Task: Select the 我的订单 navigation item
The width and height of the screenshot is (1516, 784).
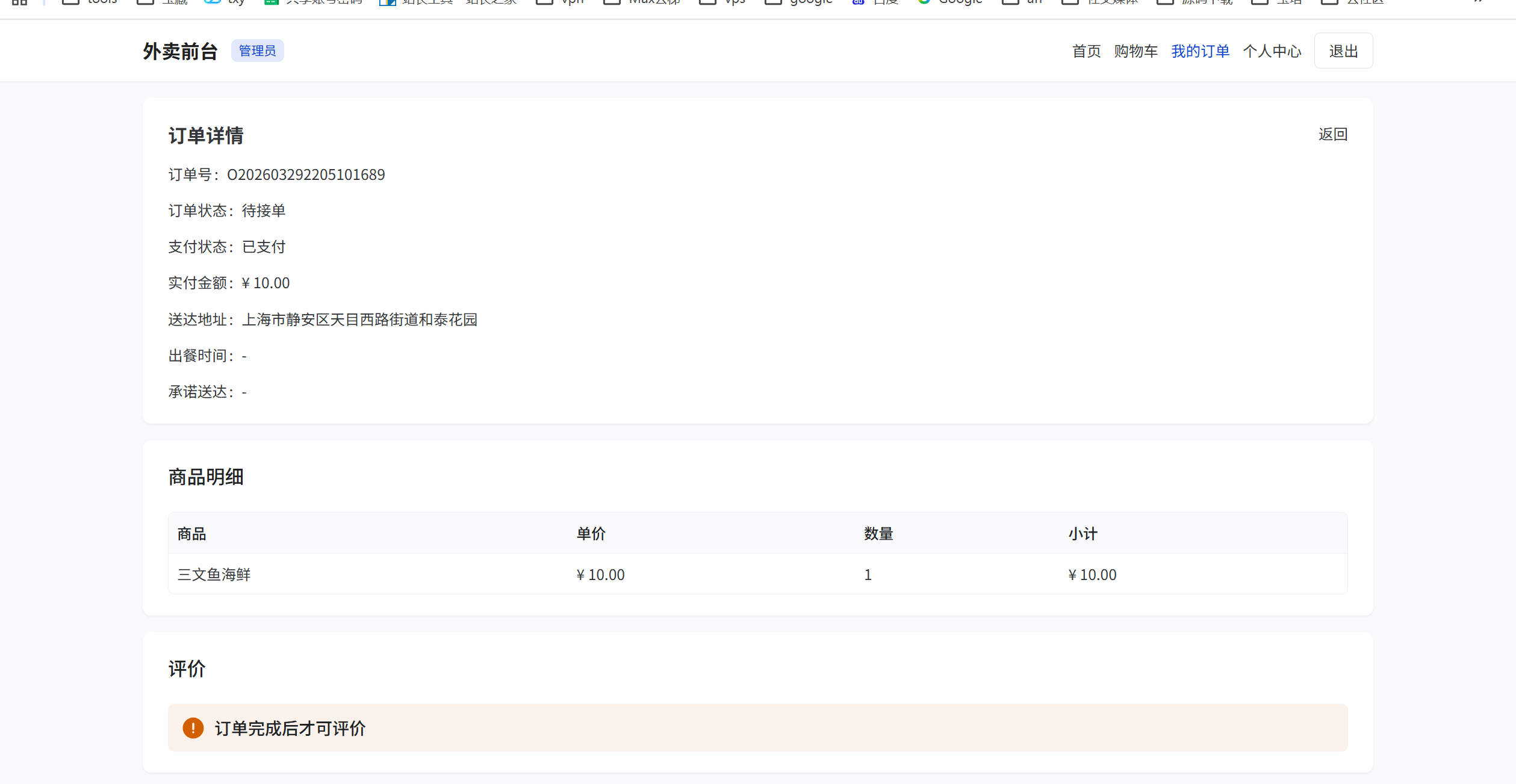Action: click(x=1200, y=51)
